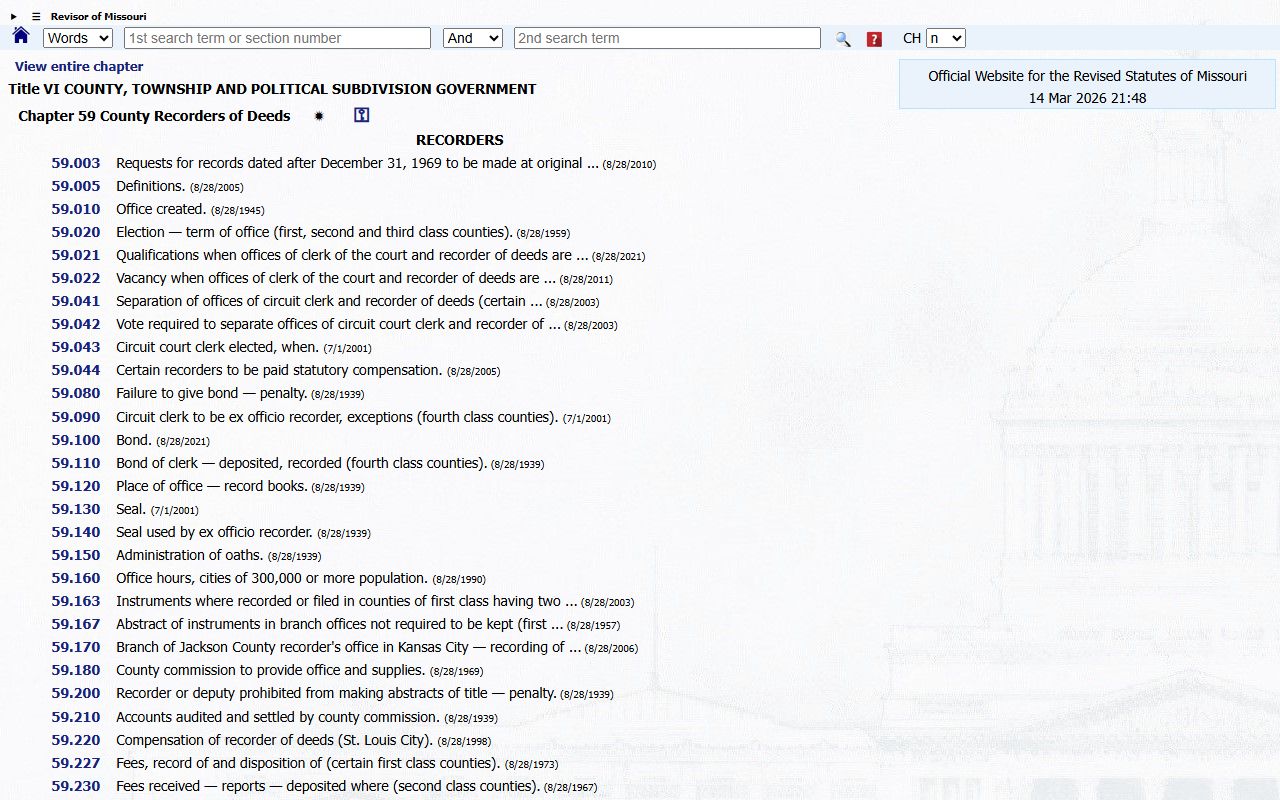
Task: Click the hamburger menu icon
Action: (x=36, y=17)
